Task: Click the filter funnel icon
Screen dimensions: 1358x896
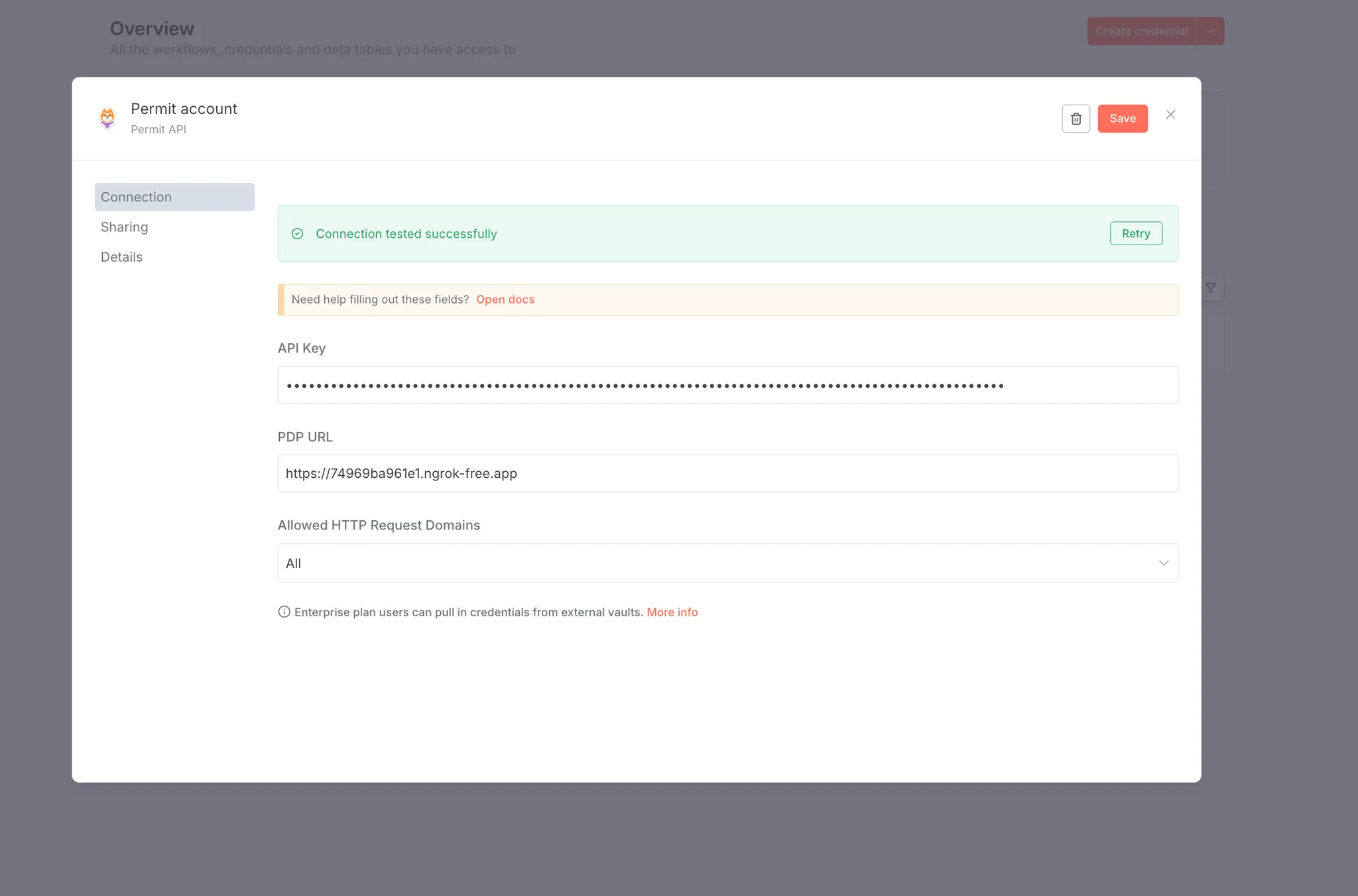Action: coord(1211,288)
